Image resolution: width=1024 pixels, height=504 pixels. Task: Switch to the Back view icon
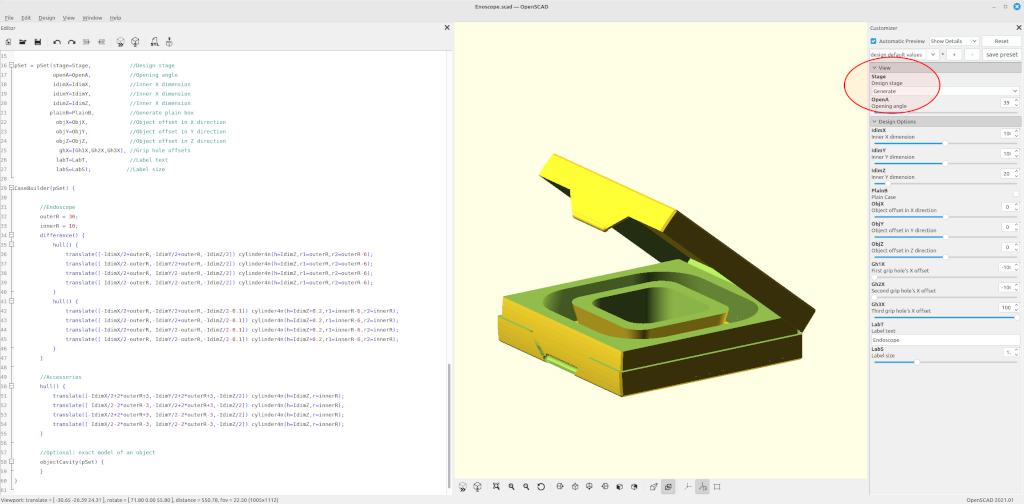634,486
